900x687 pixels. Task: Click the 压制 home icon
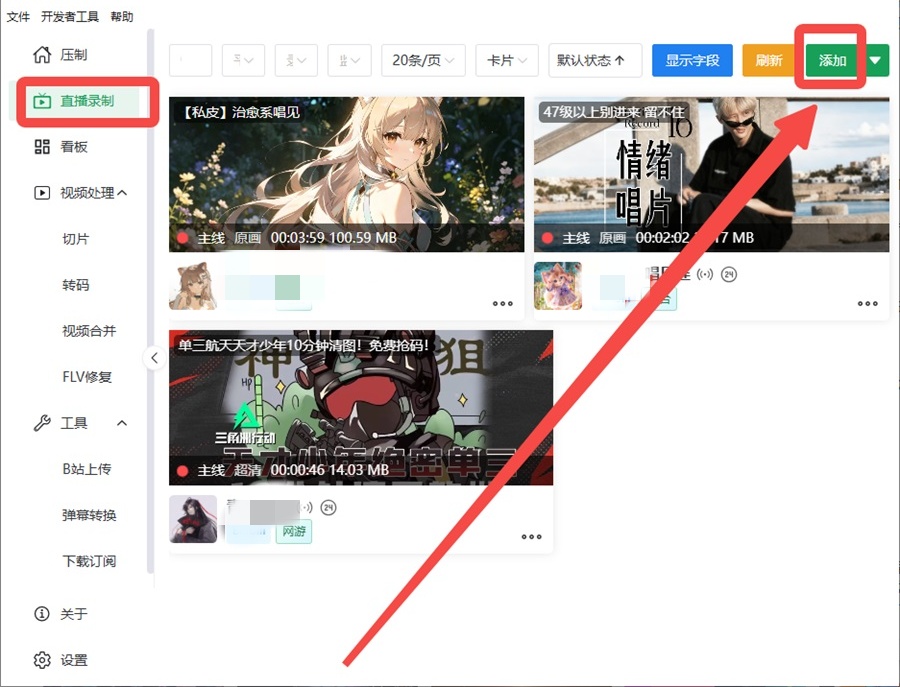coord(42,55)
